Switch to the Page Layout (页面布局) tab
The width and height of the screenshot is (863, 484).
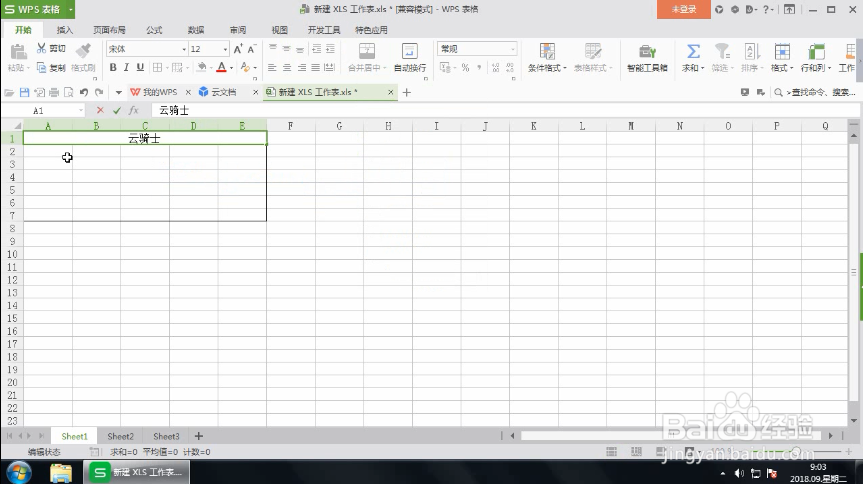[109, 30]
